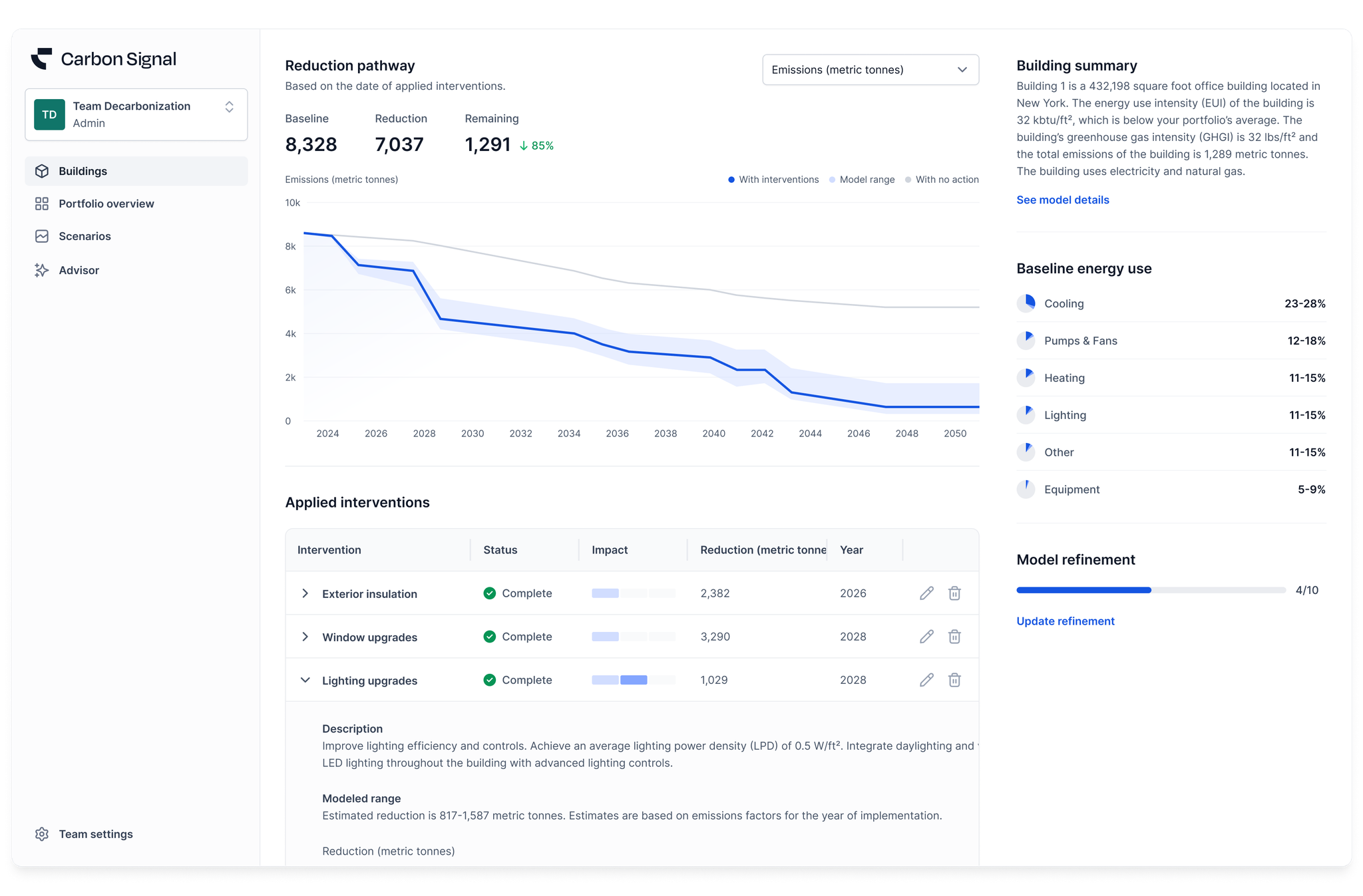1363x896 pixels.
Task: Edit Exterior insulation with pencil icon
Action: coord(926,593)
